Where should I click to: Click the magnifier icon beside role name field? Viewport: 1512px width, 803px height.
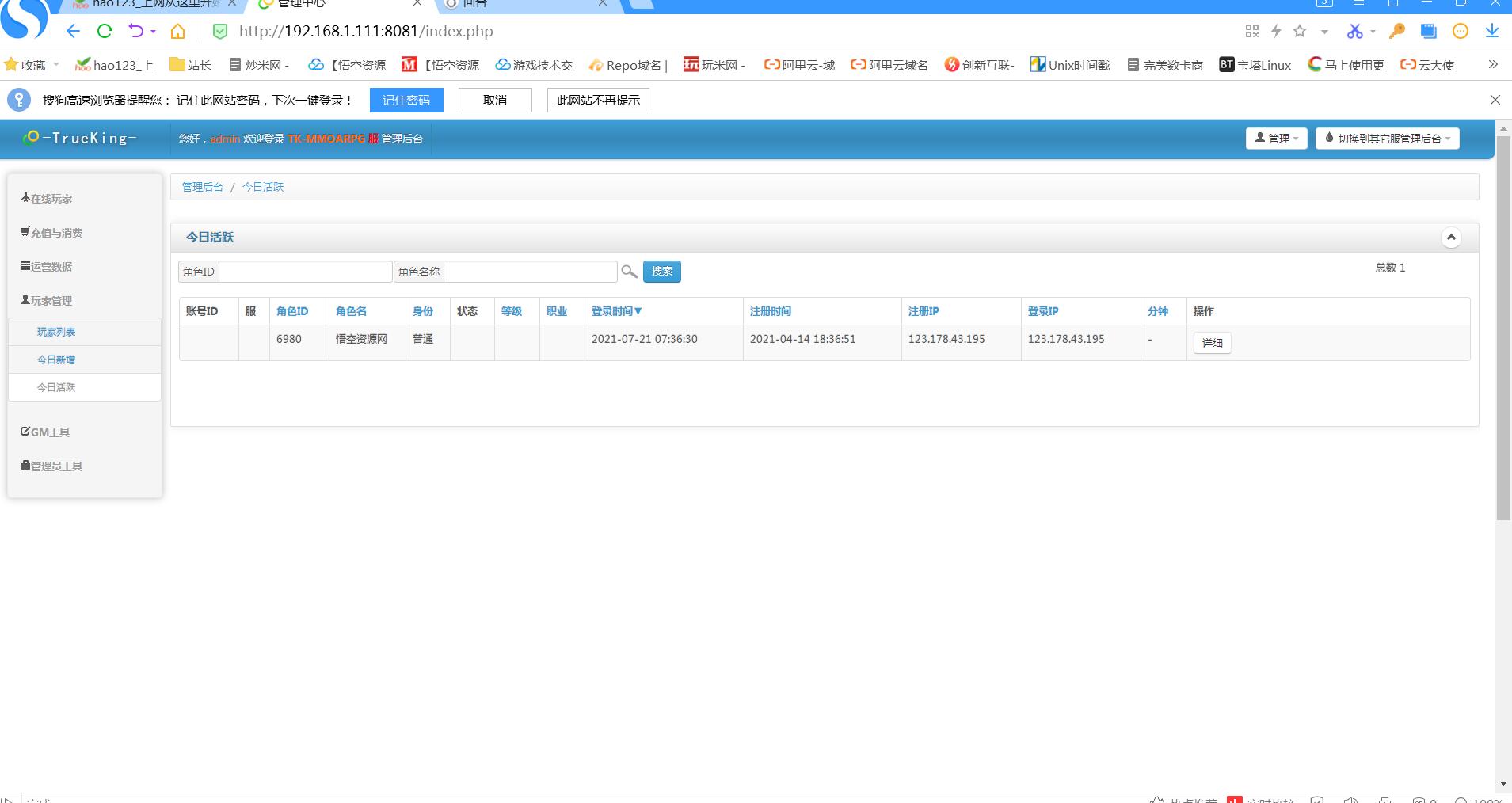629,272
